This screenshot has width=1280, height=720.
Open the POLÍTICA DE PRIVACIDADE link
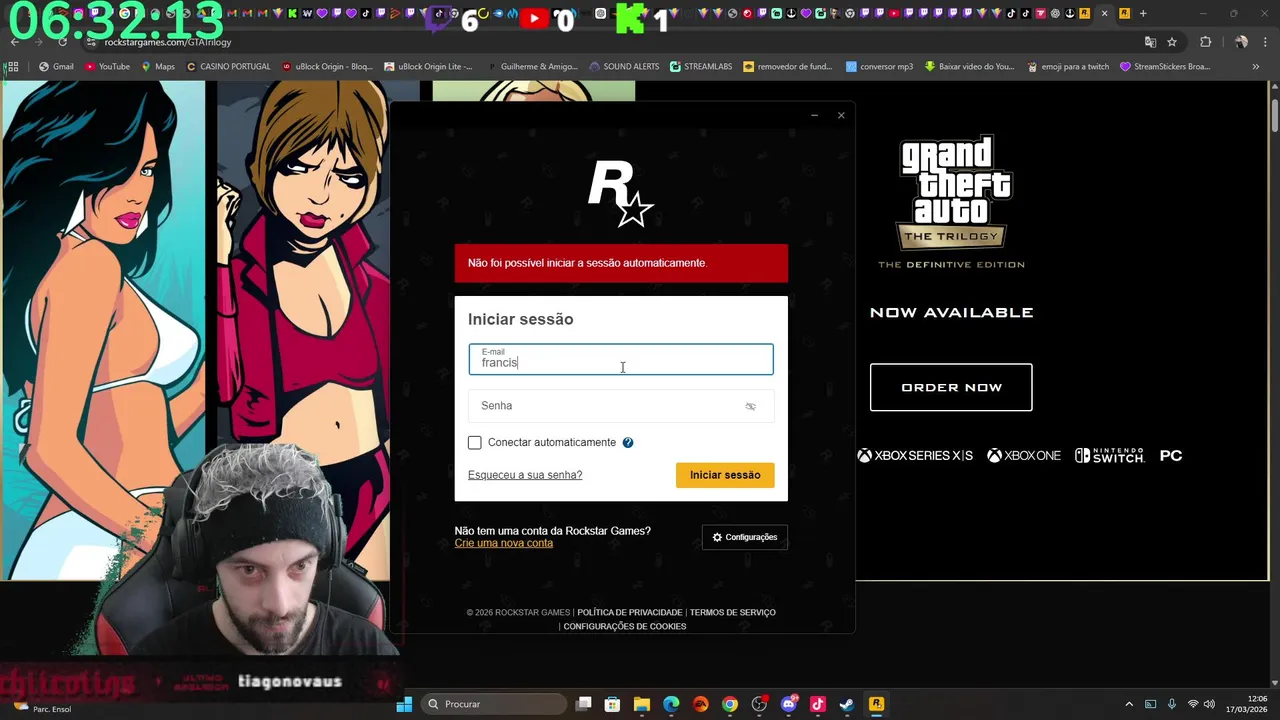pos(629,612)
